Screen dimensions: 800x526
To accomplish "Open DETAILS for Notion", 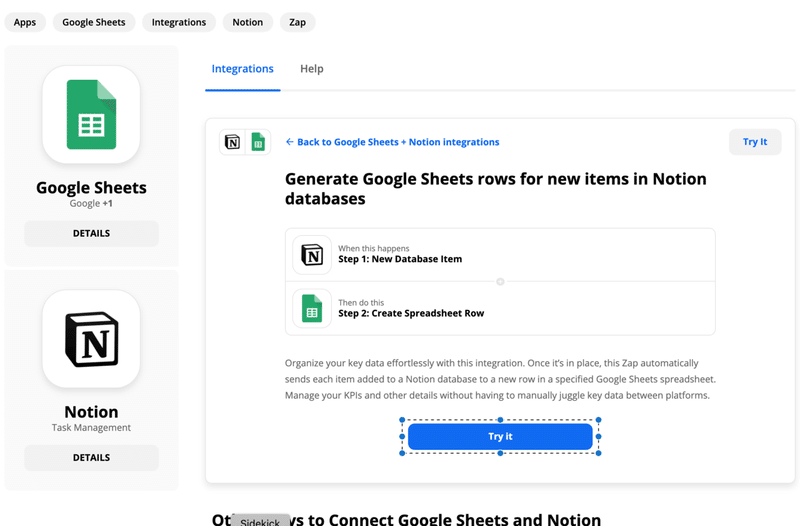I will tap(91, 458).
